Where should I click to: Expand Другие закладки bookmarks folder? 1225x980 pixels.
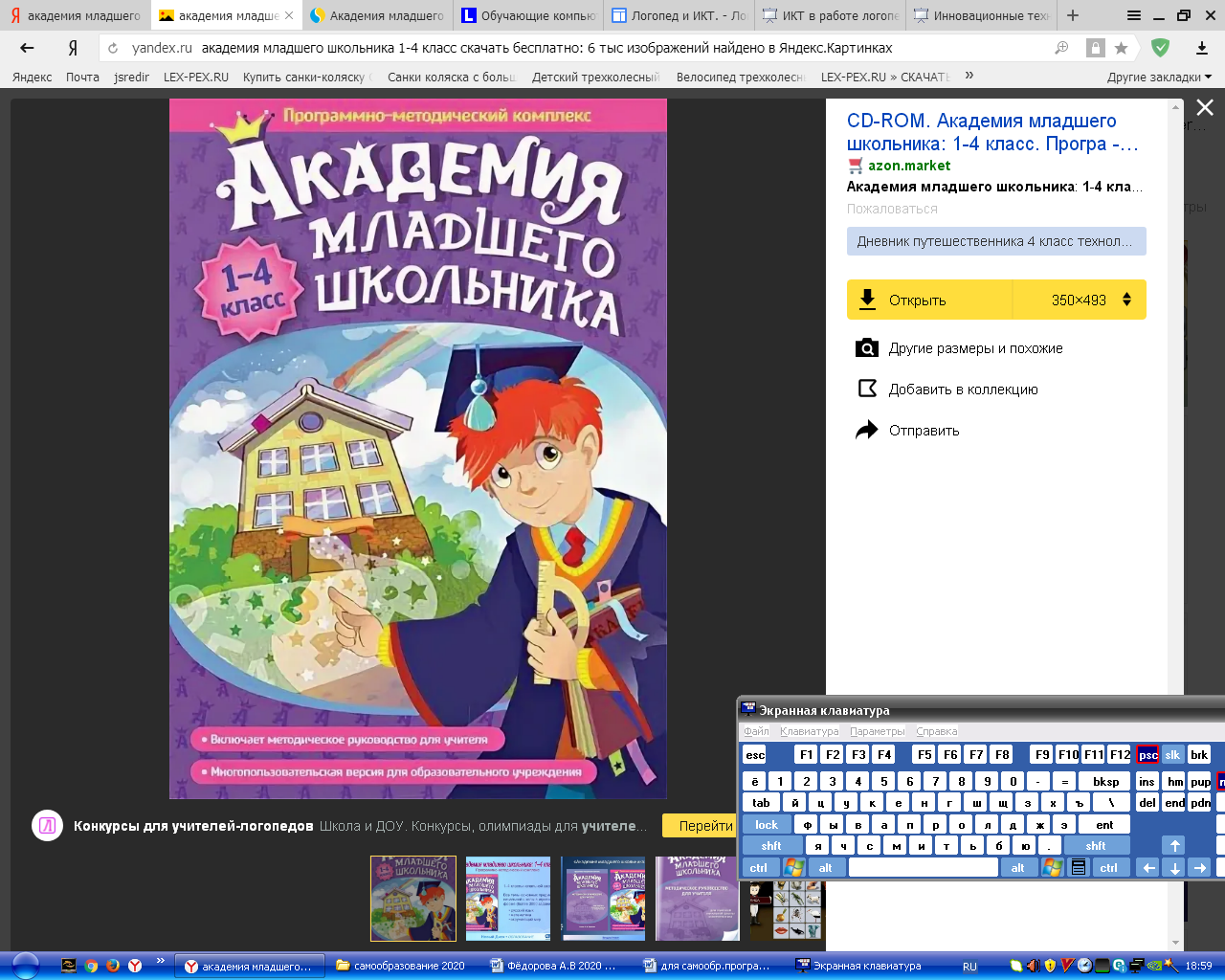click(1159, 77)
